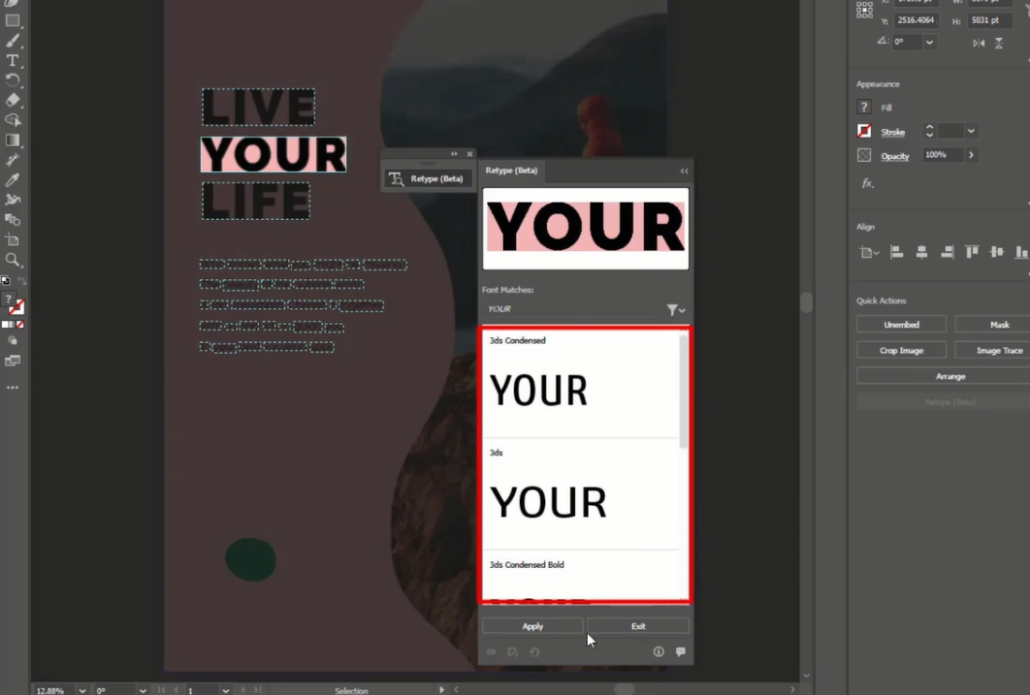Viewport: 1030px width, 695px height.
Task: Edit the Stroke color swatch
Action: tap(864, 131)
